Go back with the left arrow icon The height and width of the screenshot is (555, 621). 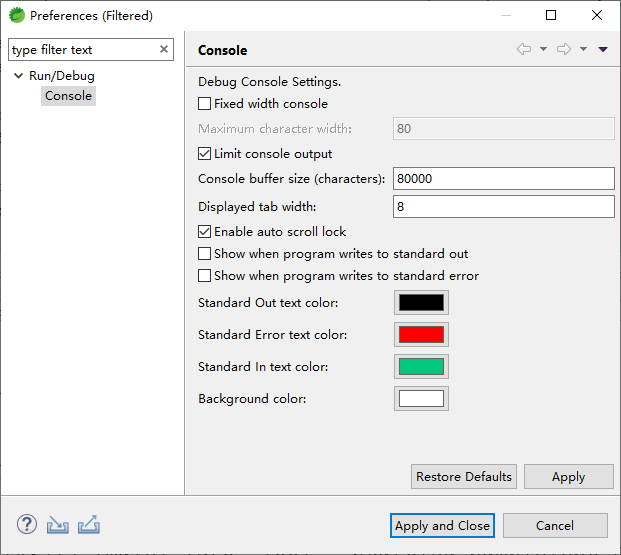click(x=524, y=49)
